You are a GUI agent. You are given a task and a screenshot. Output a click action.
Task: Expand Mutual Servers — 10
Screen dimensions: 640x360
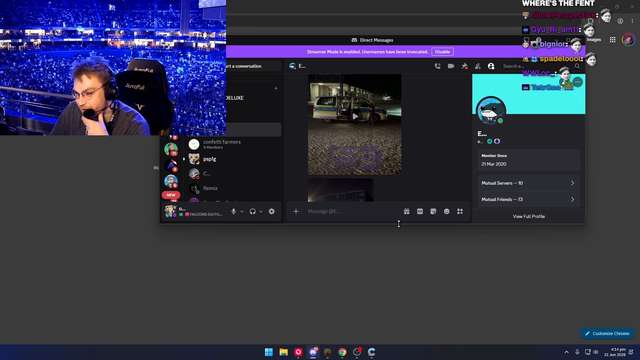(x=529, y=183)
